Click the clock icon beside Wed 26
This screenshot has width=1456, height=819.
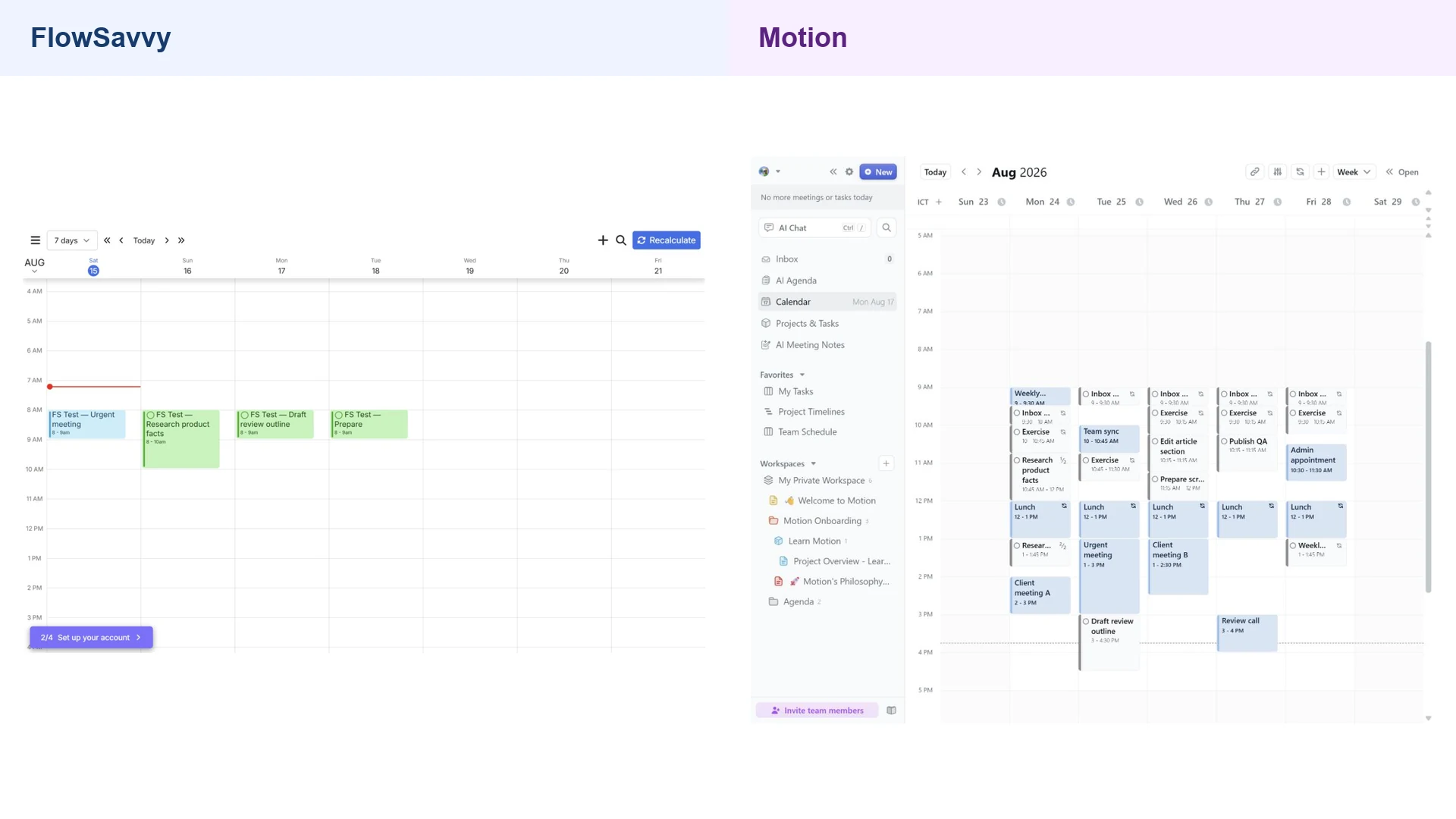point(1209,202)
